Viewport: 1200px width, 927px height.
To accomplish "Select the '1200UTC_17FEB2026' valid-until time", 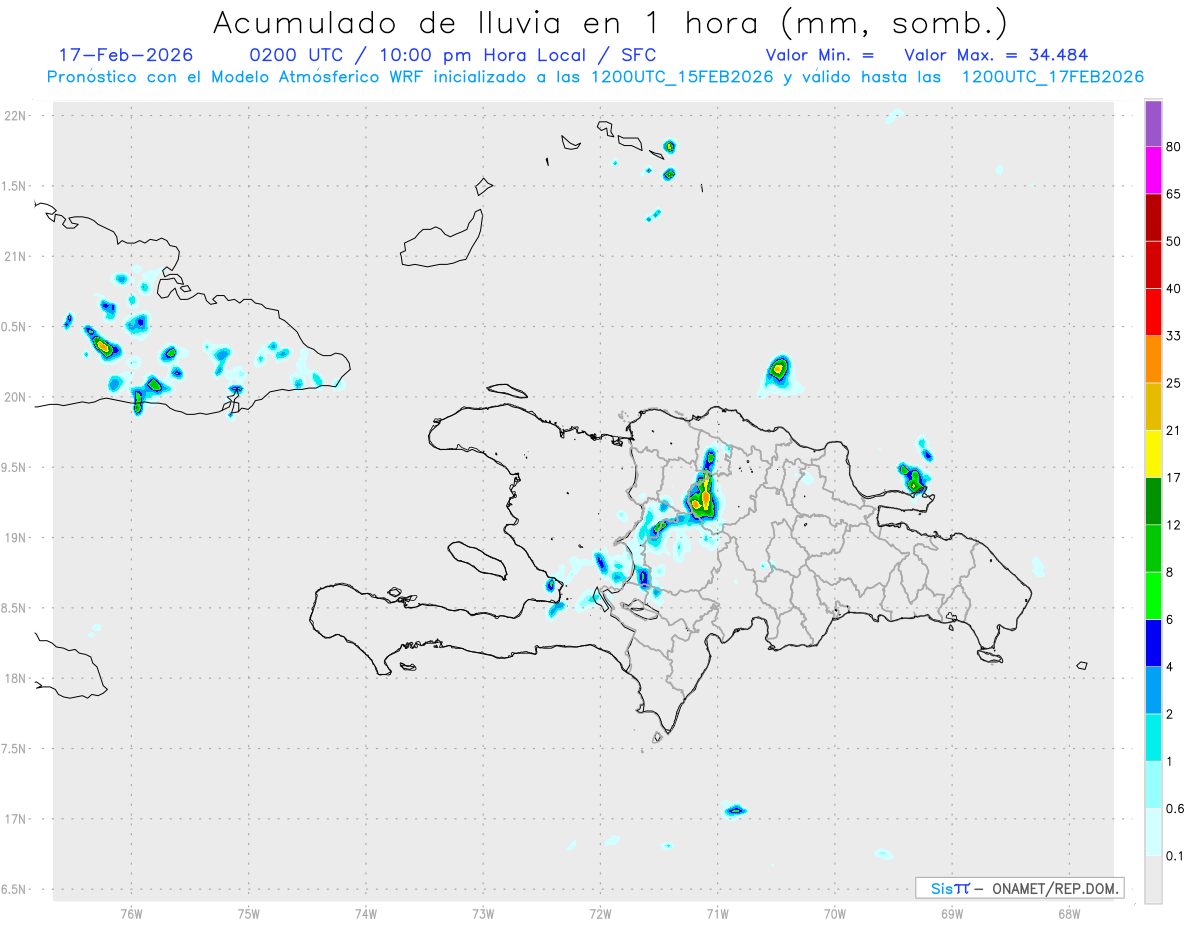I will [x=1052, y=77].
